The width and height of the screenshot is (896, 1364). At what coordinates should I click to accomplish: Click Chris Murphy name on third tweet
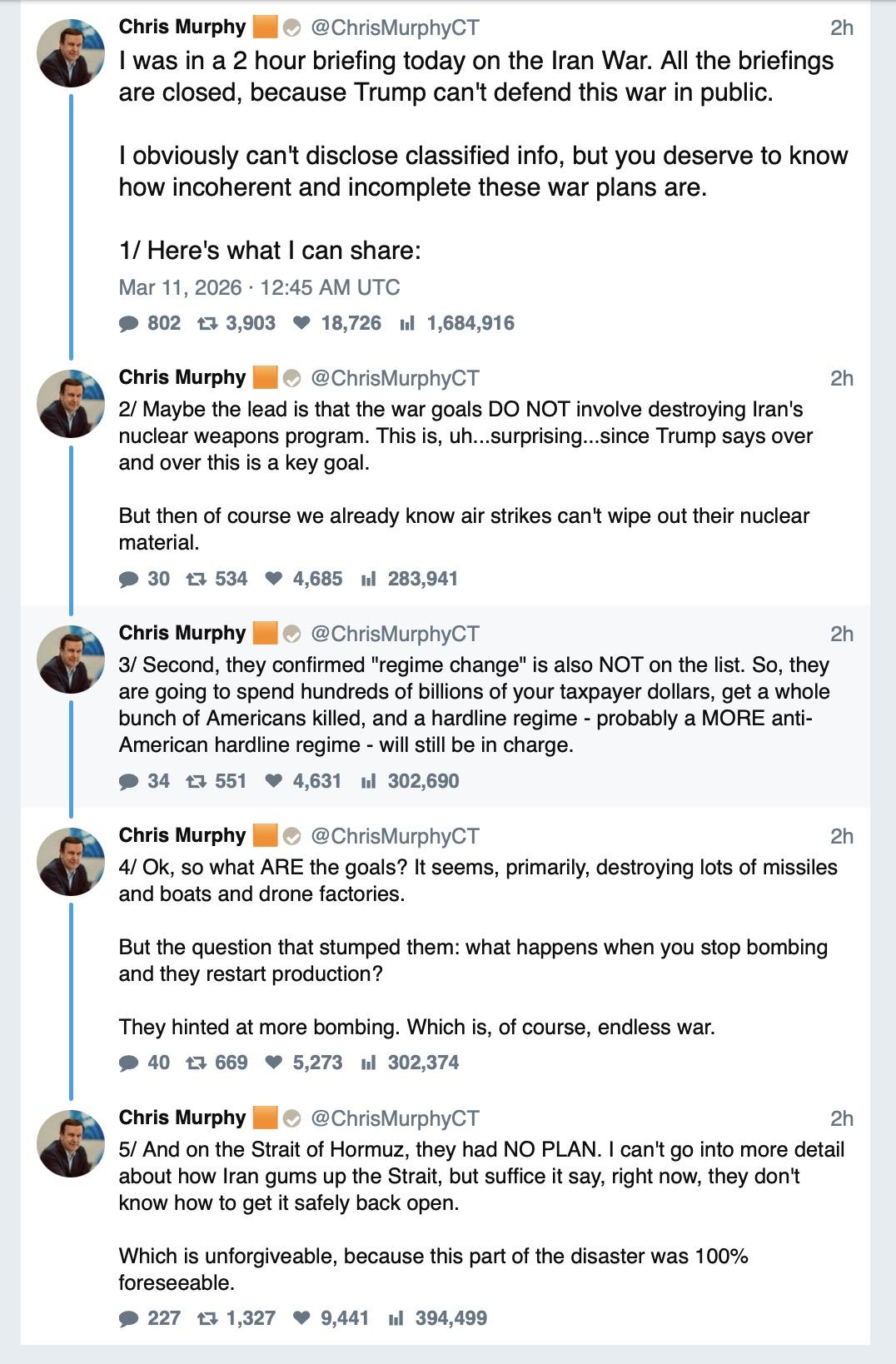click(182, 633)
